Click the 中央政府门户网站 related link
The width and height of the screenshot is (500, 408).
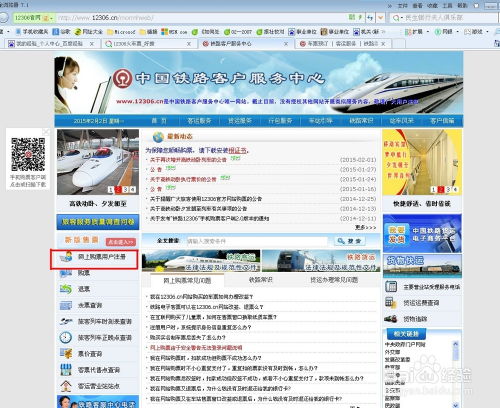(x=405, y=344)
